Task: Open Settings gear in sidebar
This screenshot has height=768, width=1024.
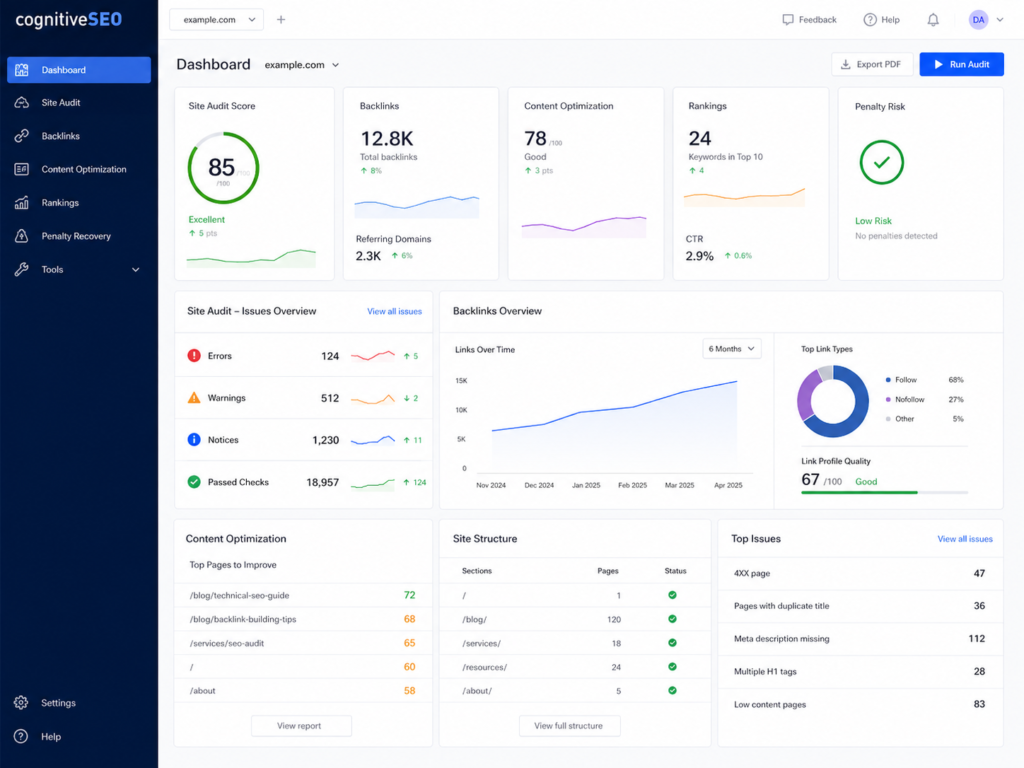Action: (x=21, y=703)
